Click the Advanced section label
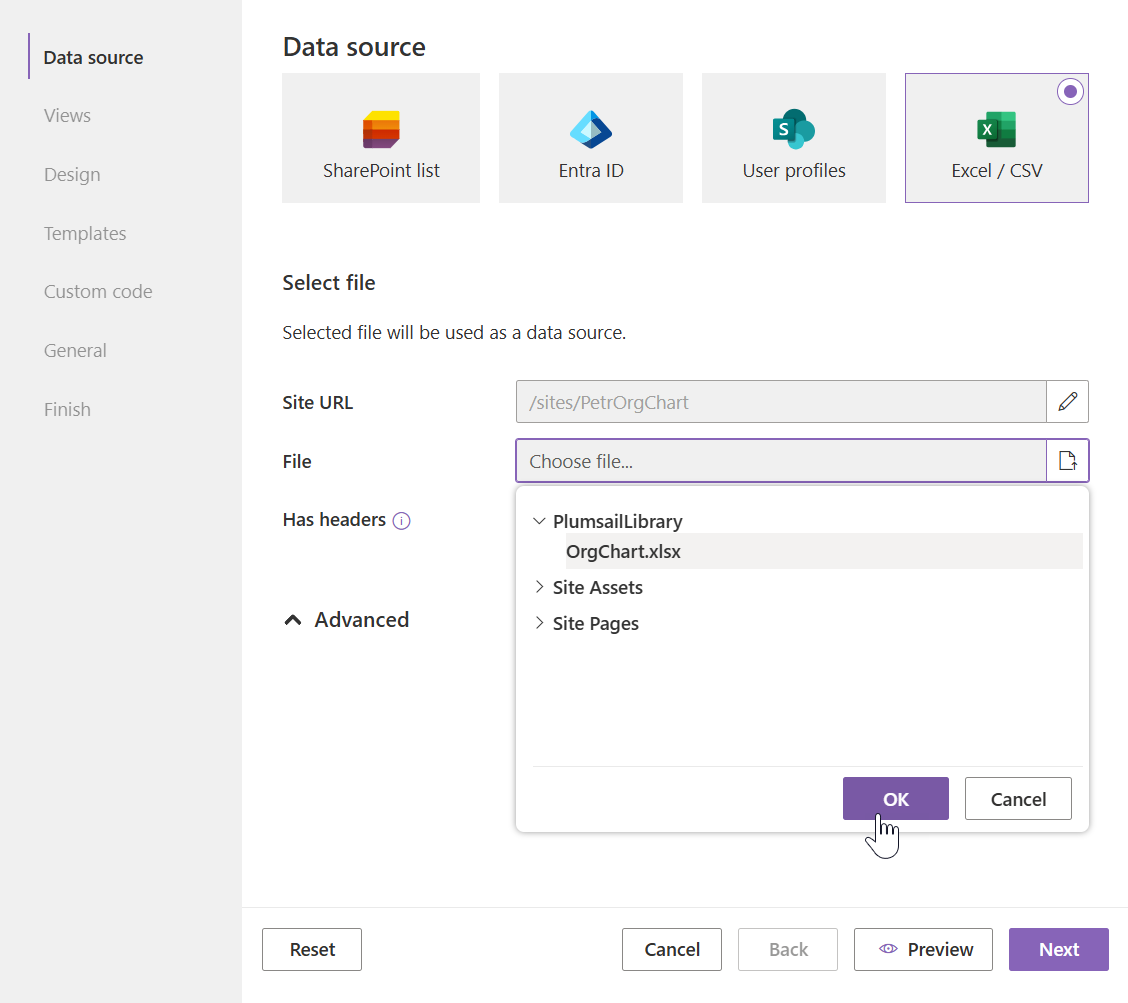The height and width of the screenshot is (1003, 1128). 361,620
